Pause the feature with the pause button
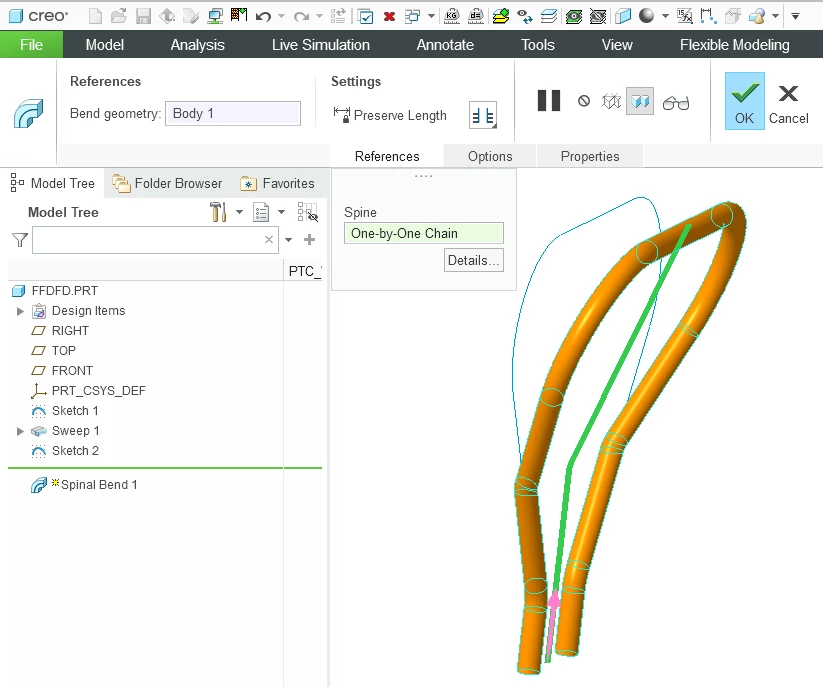The width and height of the screenshot is (823, 687). (549, 101)
